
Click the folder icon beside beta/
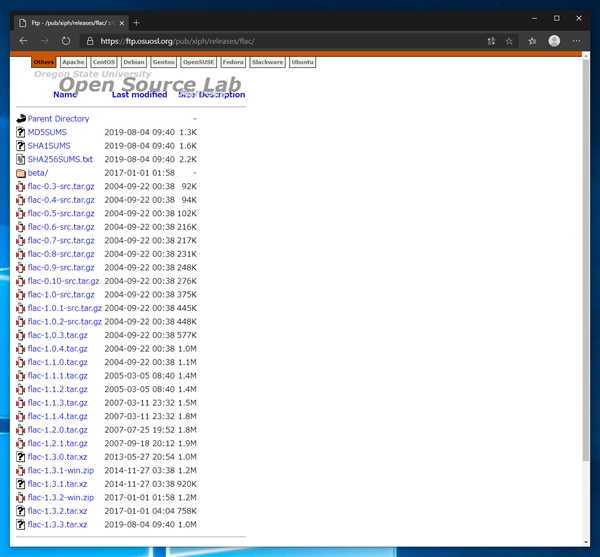click(x=21, y=173)
